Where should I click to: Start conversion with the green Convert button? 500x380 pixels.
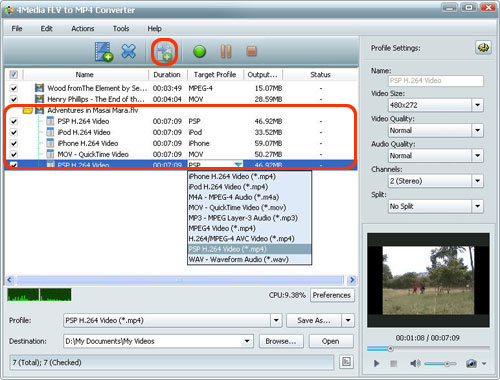coord(199,52)
